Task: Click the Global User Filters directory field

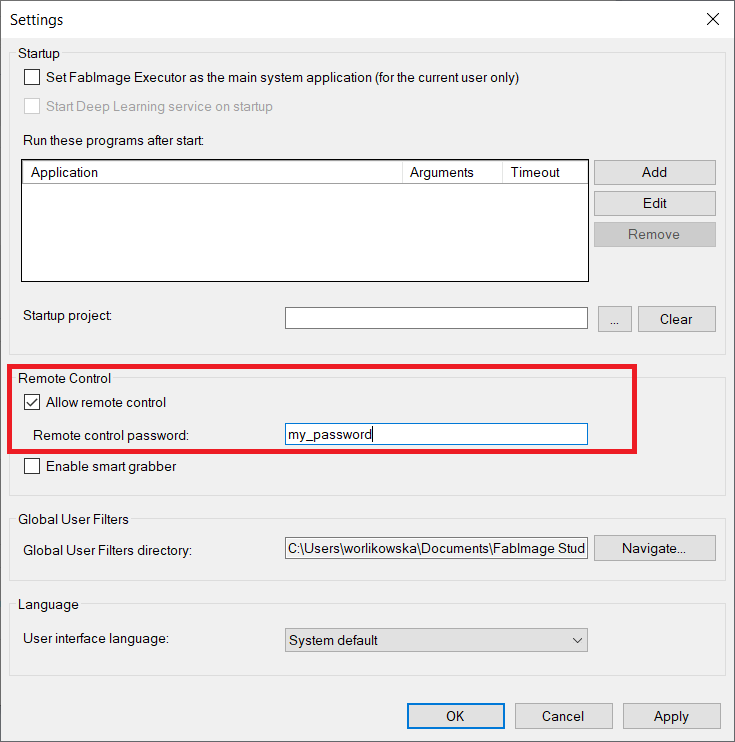Action: [x=436, y=548]
